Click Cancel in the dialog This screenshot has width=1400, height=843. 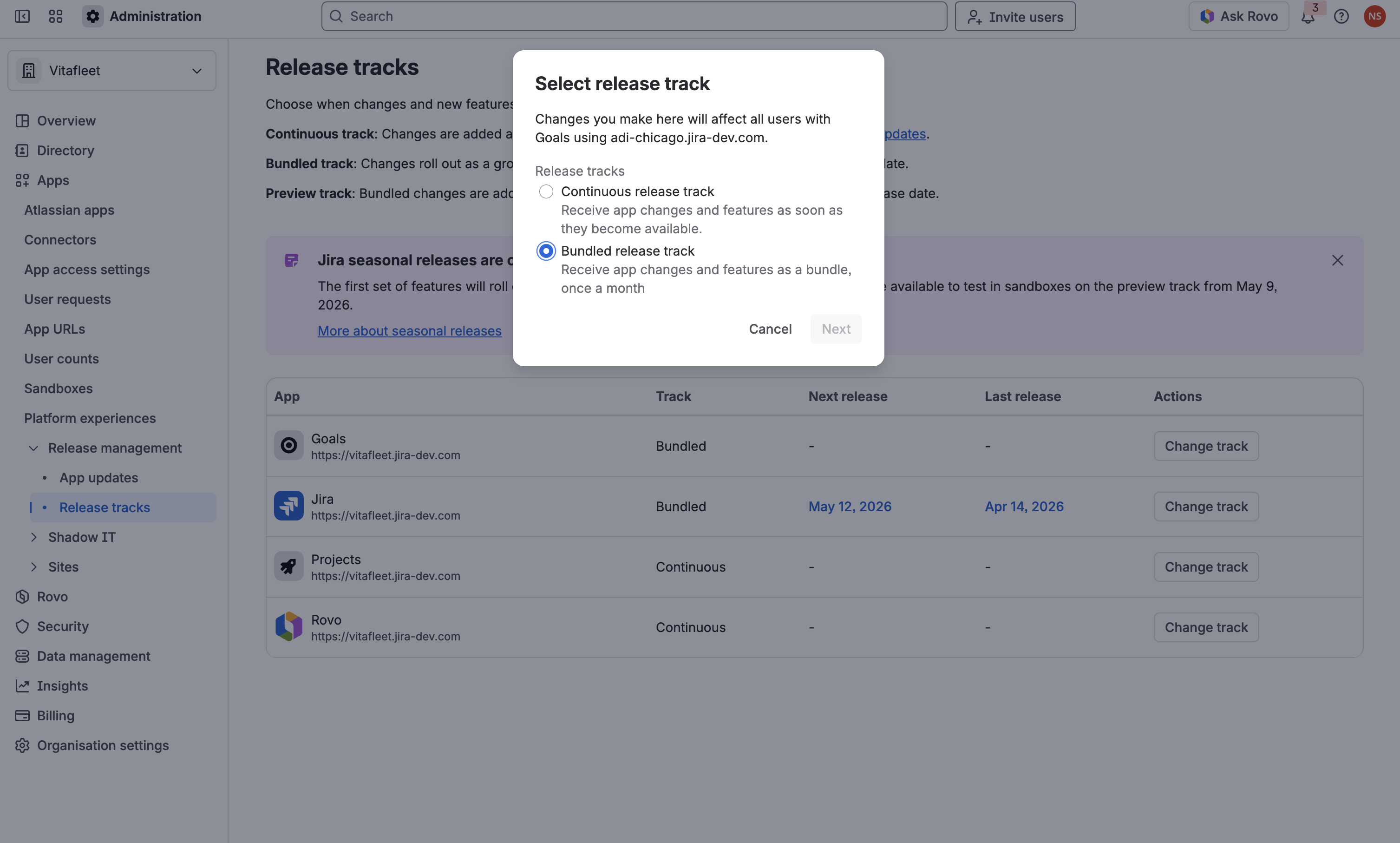pyautogui.click(x=770, y=329)
